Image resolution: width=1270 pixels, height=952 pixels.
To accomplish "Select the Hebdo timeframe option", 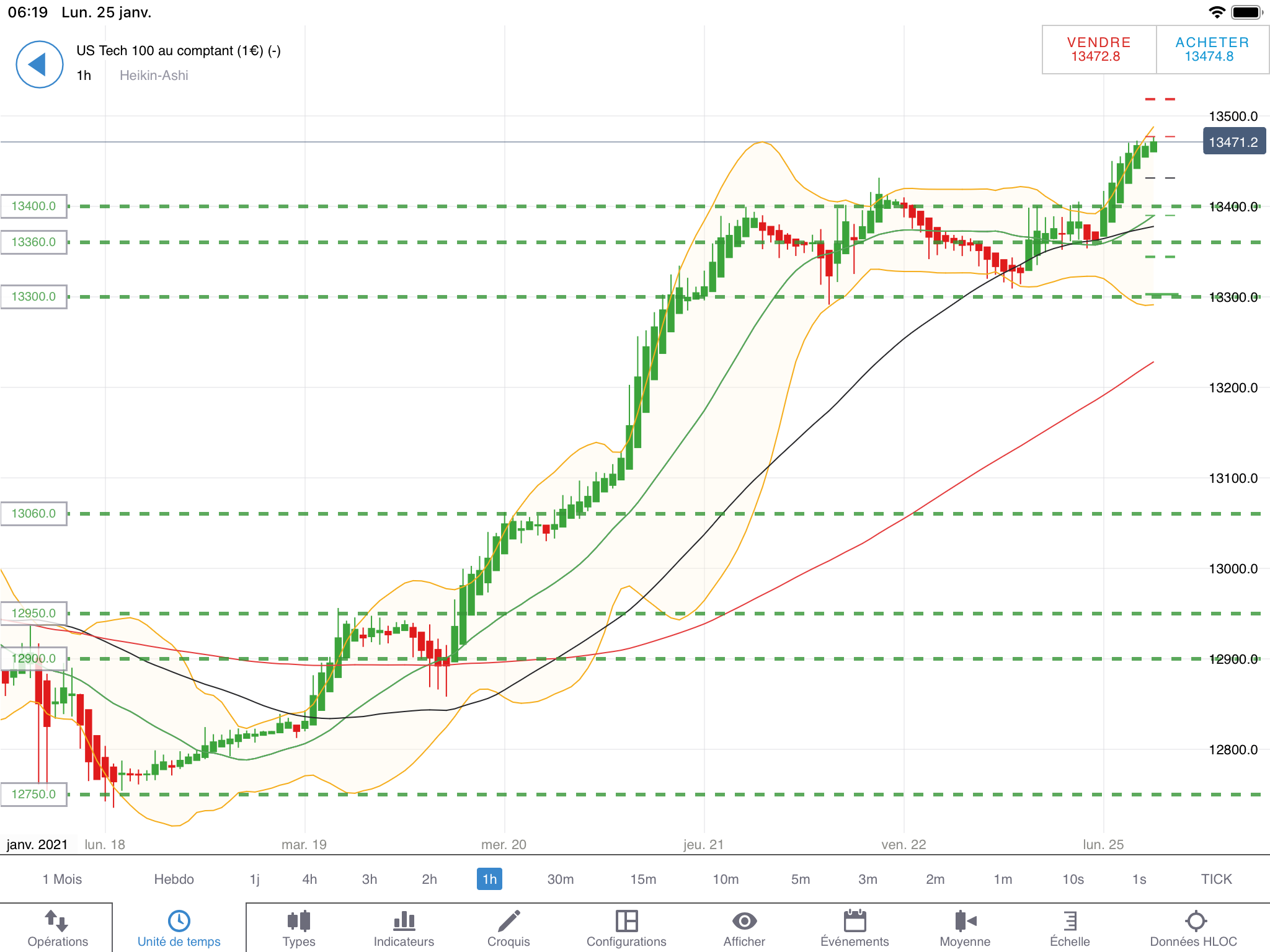I will click(174, 879).
